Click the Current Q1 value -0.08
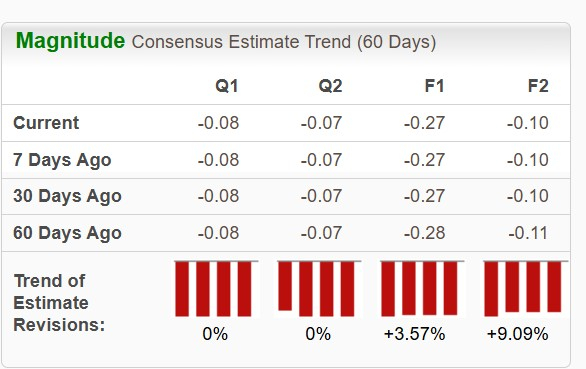This screenshot has height=369, width=586. pyautogui.click(x=218, y=123)
